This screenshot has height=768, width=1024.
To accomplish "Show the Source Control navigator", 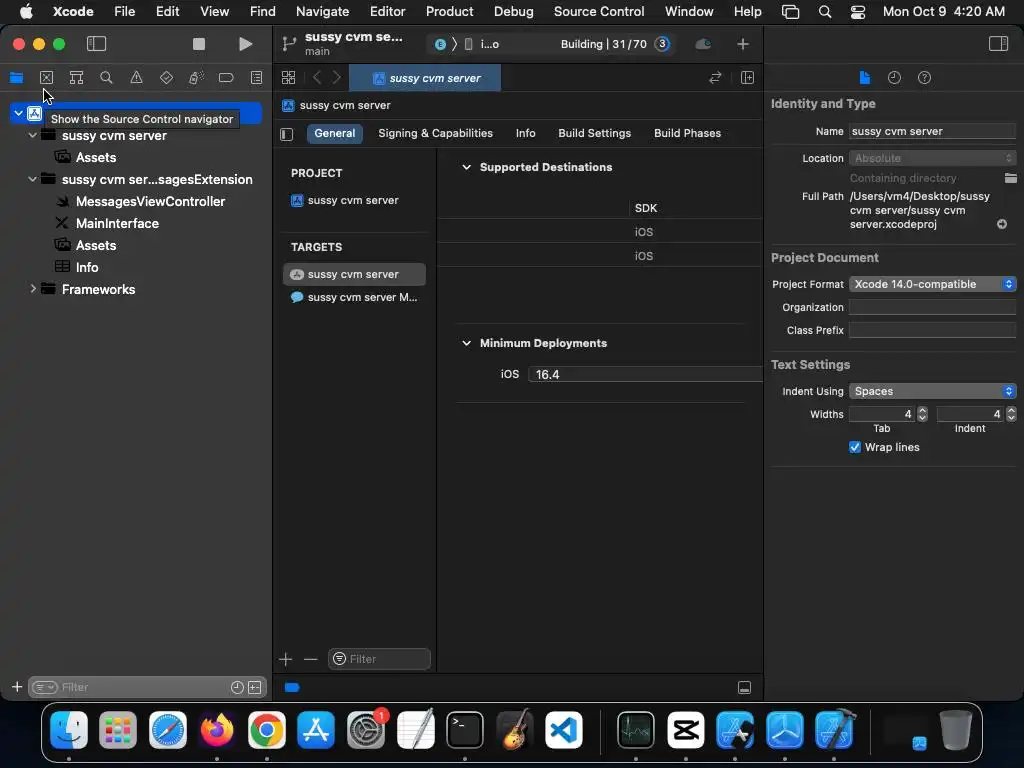I will pos(46,78).
